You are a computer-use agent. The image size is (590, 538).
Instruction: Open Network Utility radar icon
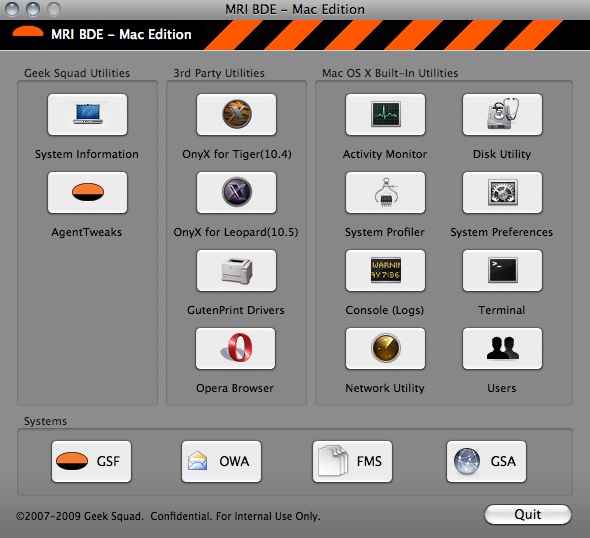[x=385, y=348]
